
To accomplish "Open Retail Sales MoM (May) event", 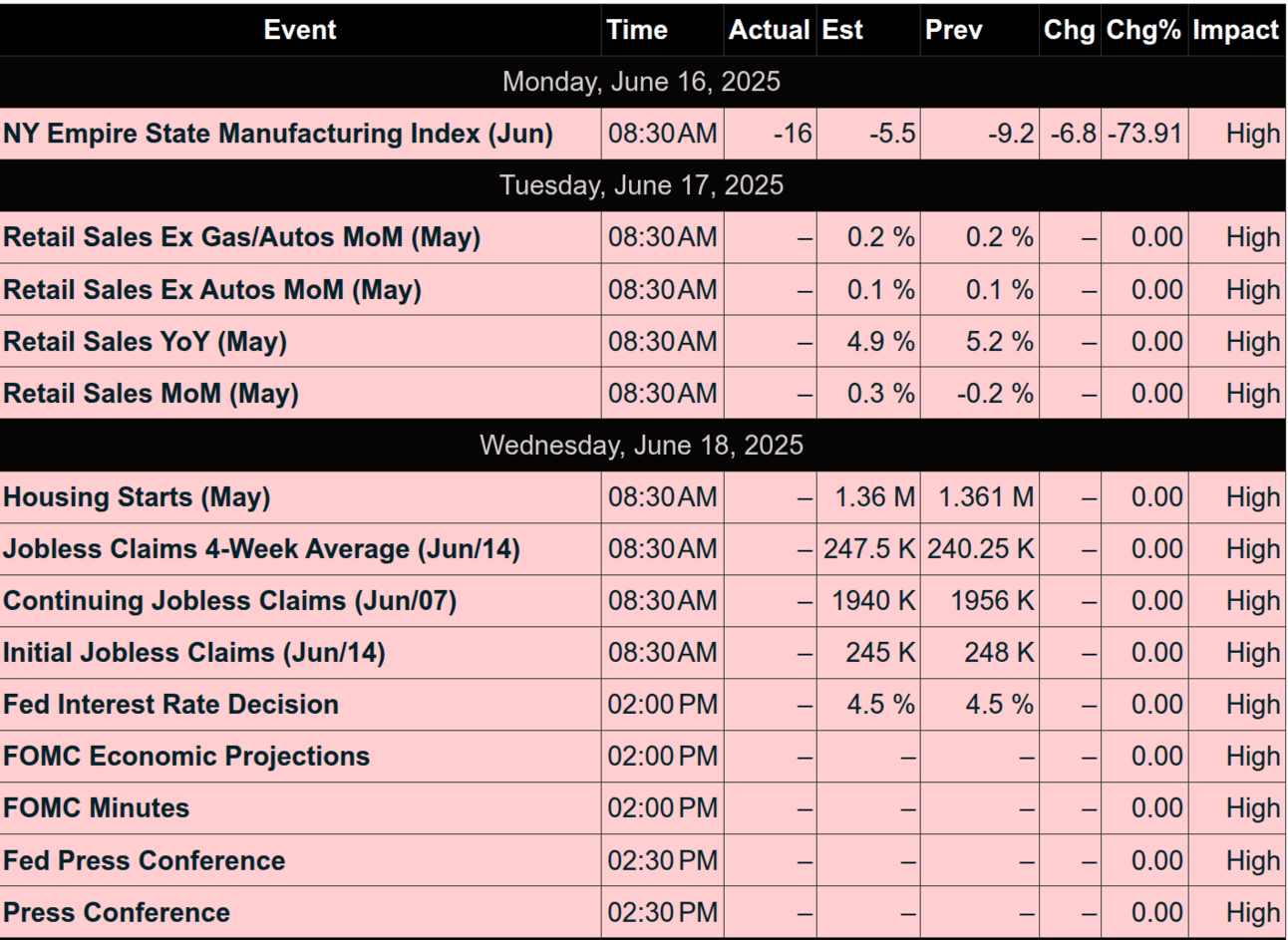I will (152, 393).
